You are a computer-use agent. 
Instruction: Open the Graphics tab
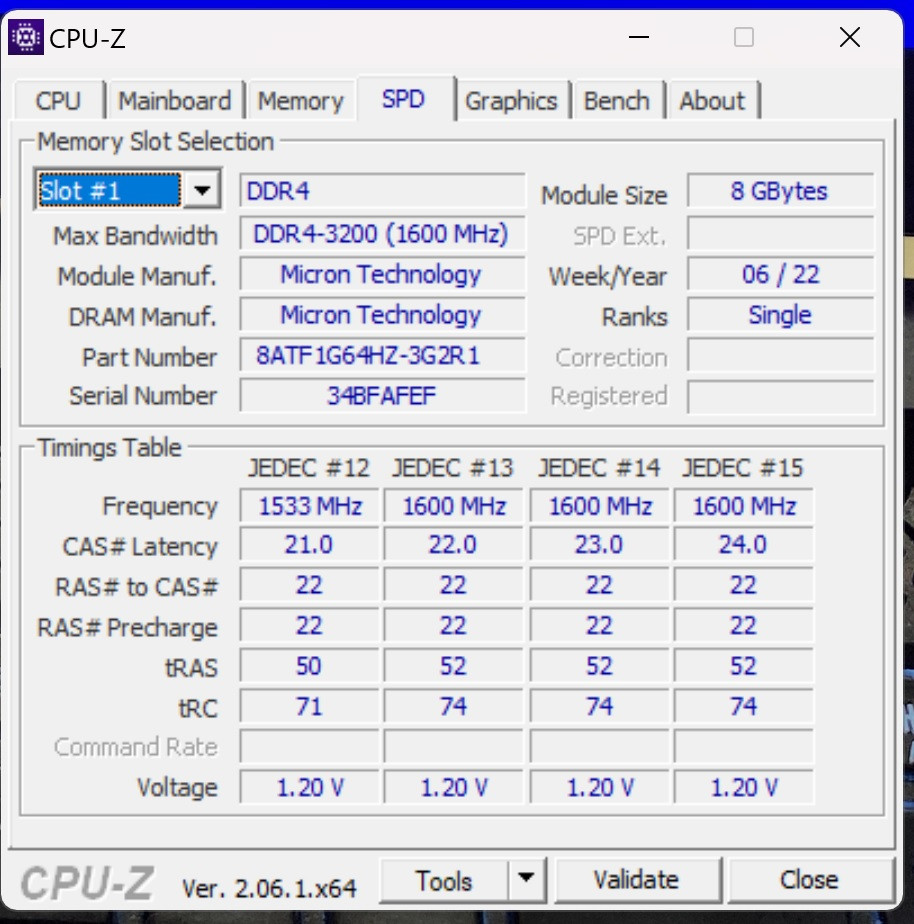point(512,101)
